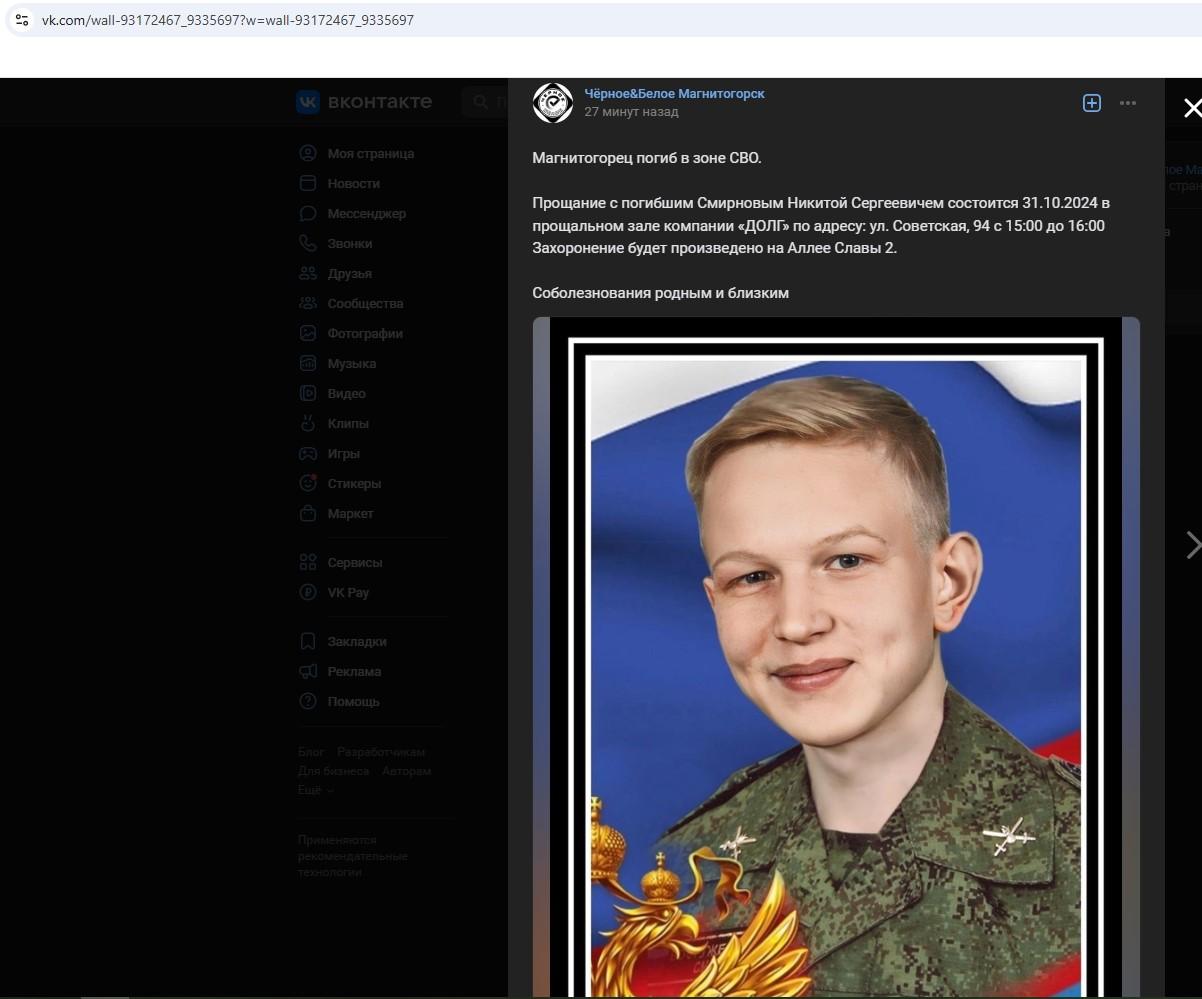Screen dimensions: 1202x999
Task: Click the Мессенджер chat icon
Action: pyautogui.click(x=308, y=213)
